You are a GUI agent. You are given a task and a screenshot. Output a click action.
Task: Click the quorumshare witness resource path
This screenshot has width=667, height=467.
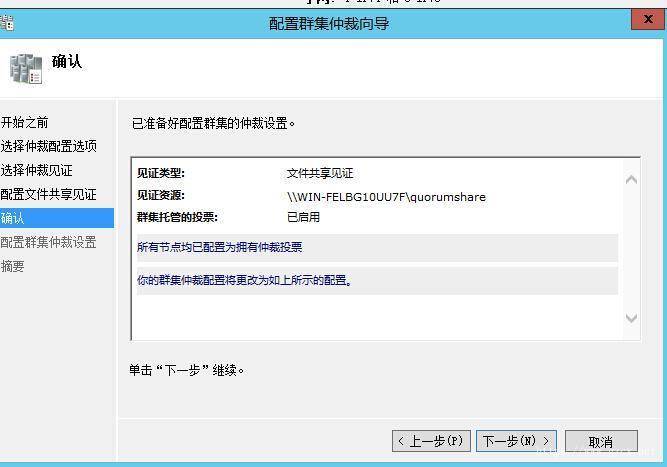(x=386, y=197)
